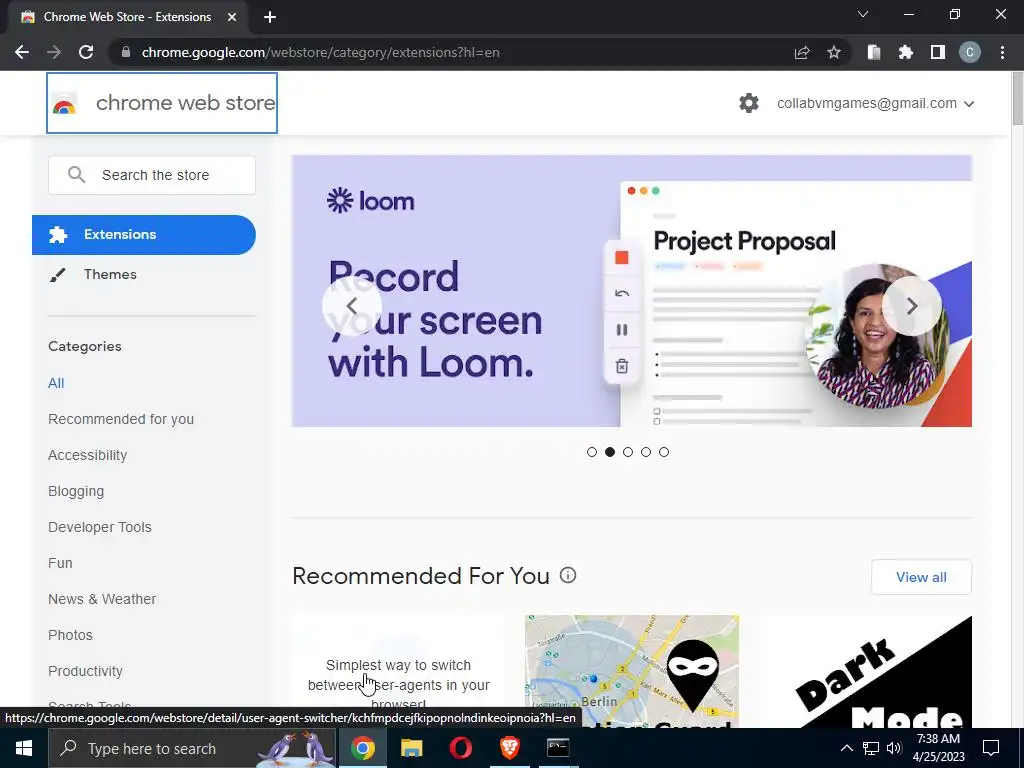Expand the collabvmgames@gmail.com account dropdown
The width and height of the screenshot is (1024, 768).
coord(876,103)
